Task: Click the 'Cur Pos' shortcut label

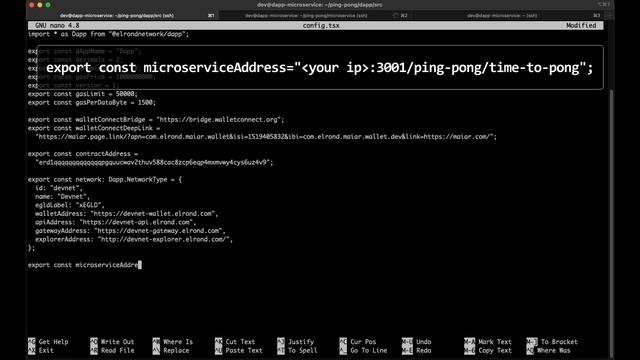Action: (363, 342)
